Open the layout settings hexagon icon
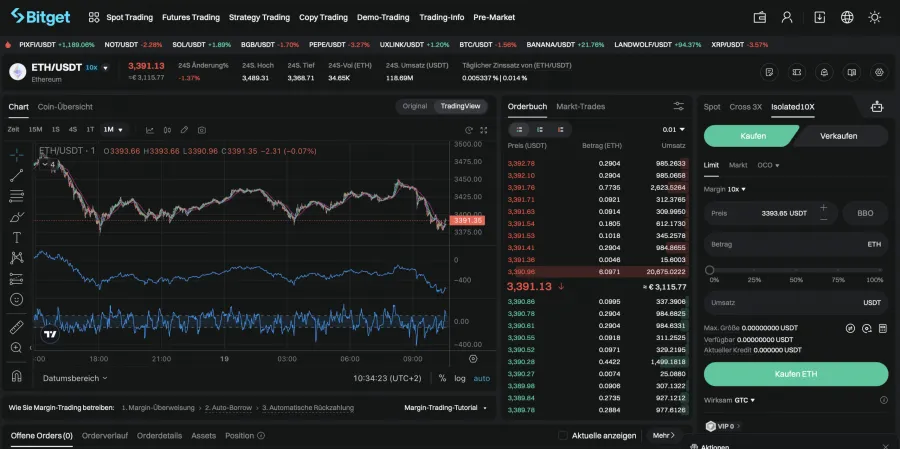The width and height of the screenshot is (900, 449). [x=879, y=72]
